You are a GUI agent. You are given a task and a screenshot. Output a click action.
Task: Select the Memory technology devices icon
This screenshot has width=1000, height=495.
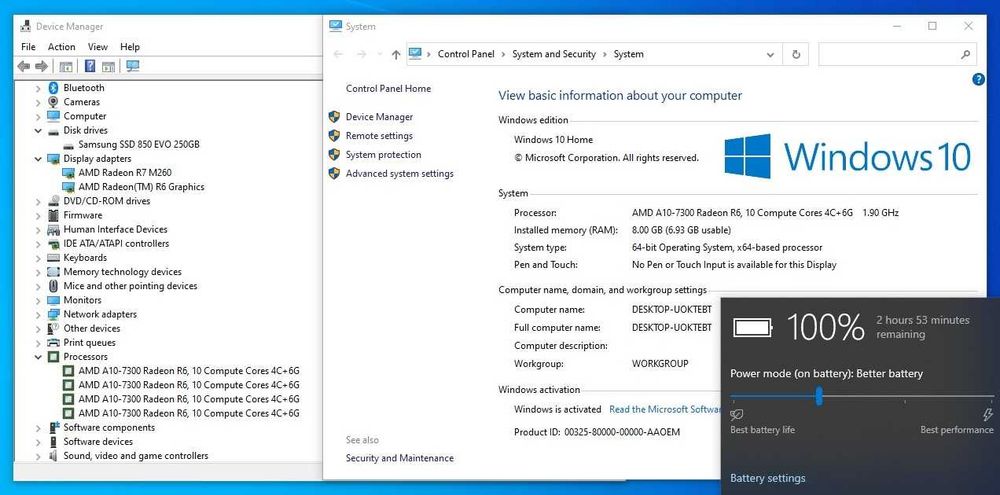pyautogui.click(x=54, y=272)
